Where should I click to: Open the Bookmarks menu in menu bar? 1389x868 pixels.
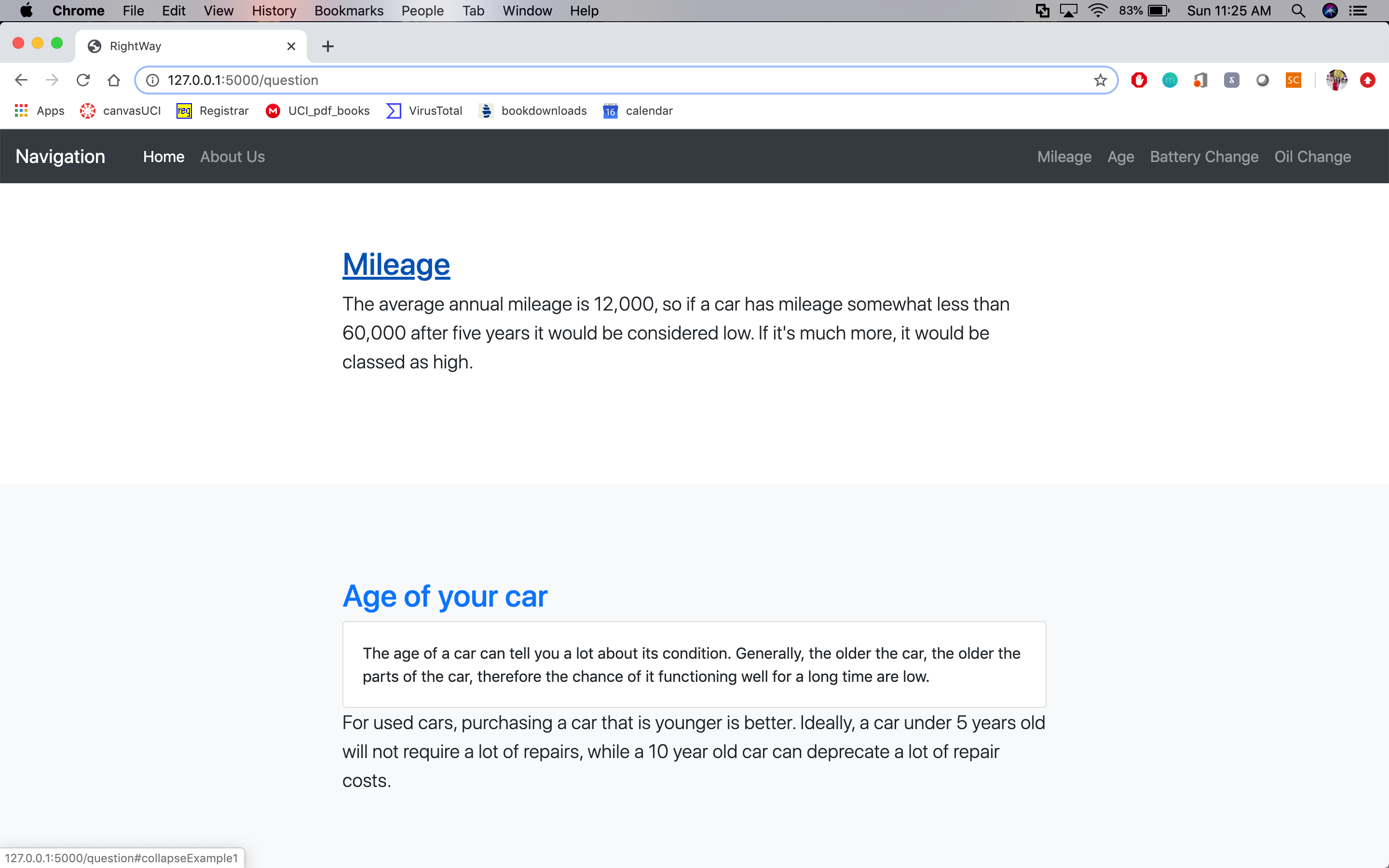pos(348,11)
